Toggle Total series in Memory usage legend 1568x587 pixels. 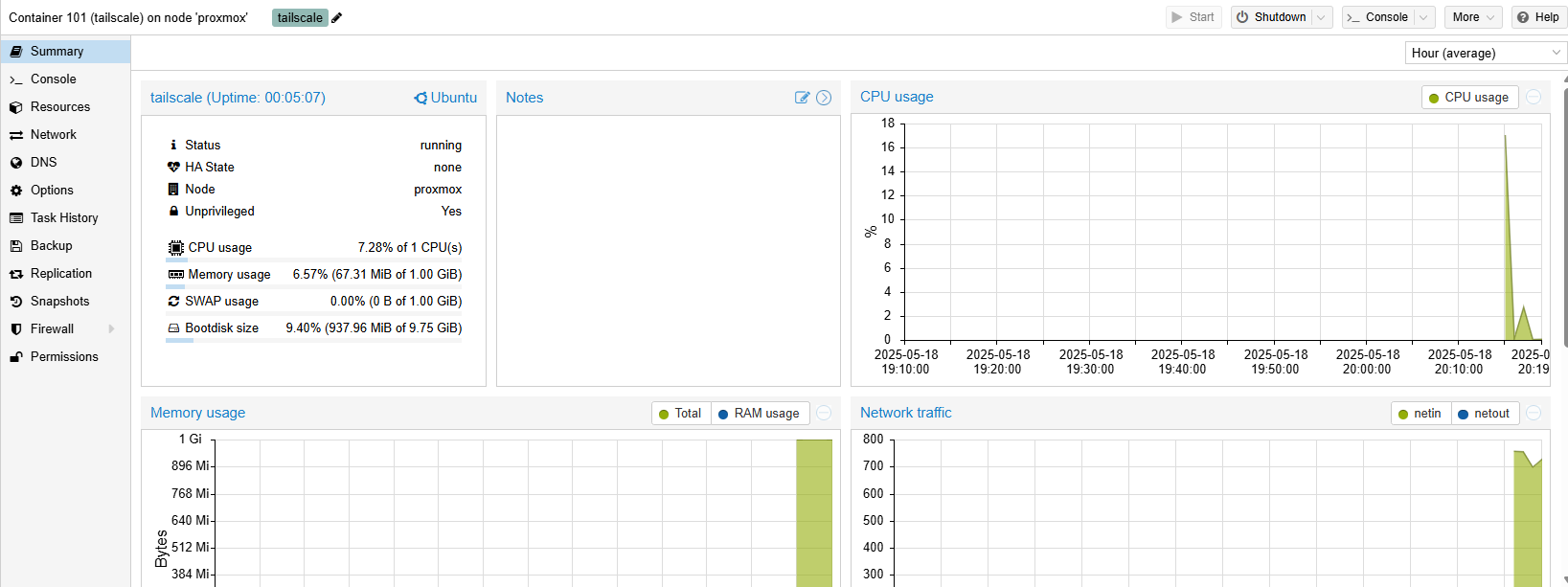point(680,414)
